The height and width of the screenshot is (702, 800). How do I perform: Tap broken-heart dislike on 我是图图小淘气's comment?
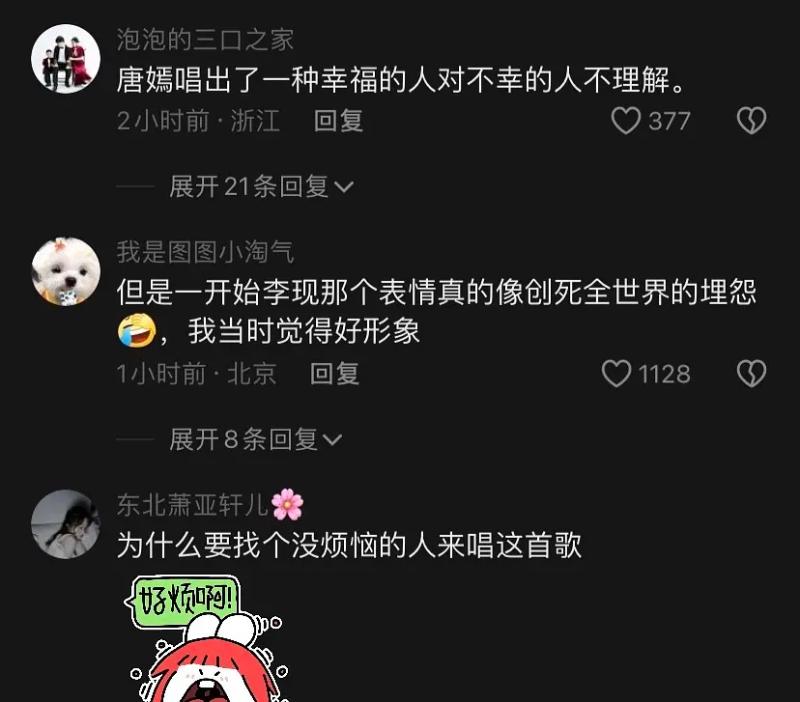752,373
